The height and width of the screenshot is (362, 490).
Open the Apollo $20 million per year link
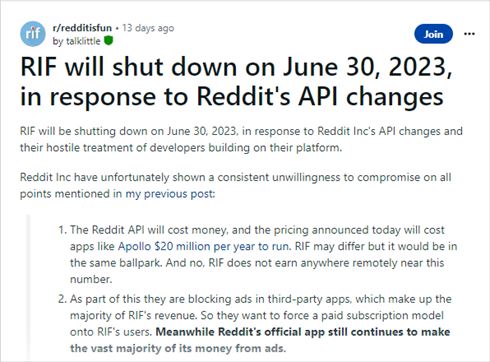pyautogui.click(x=204, y=246)
